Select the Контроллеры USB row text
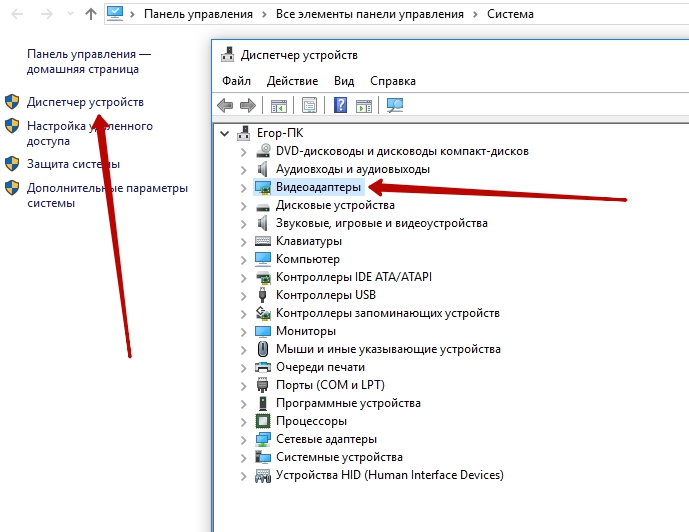The image size is (689, 532). point(326,295)
